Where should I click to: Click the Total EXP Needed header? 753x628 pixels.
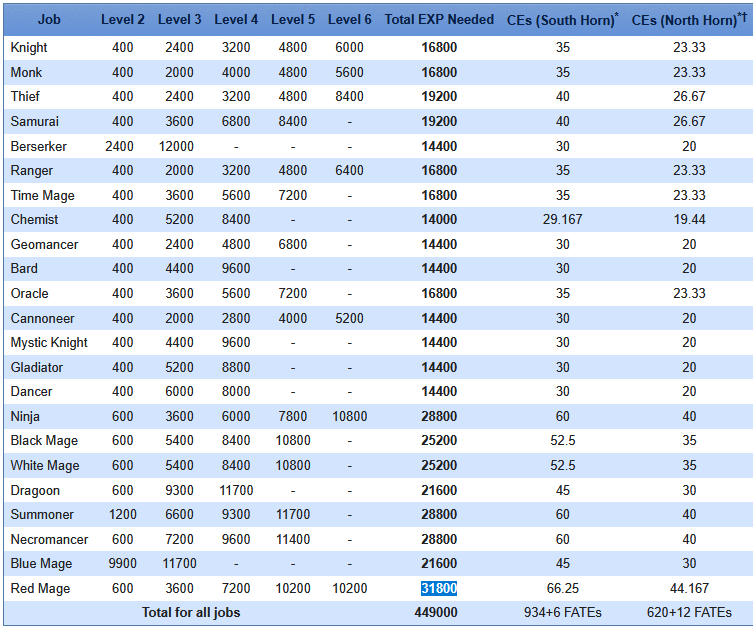(x=439, y=20)
